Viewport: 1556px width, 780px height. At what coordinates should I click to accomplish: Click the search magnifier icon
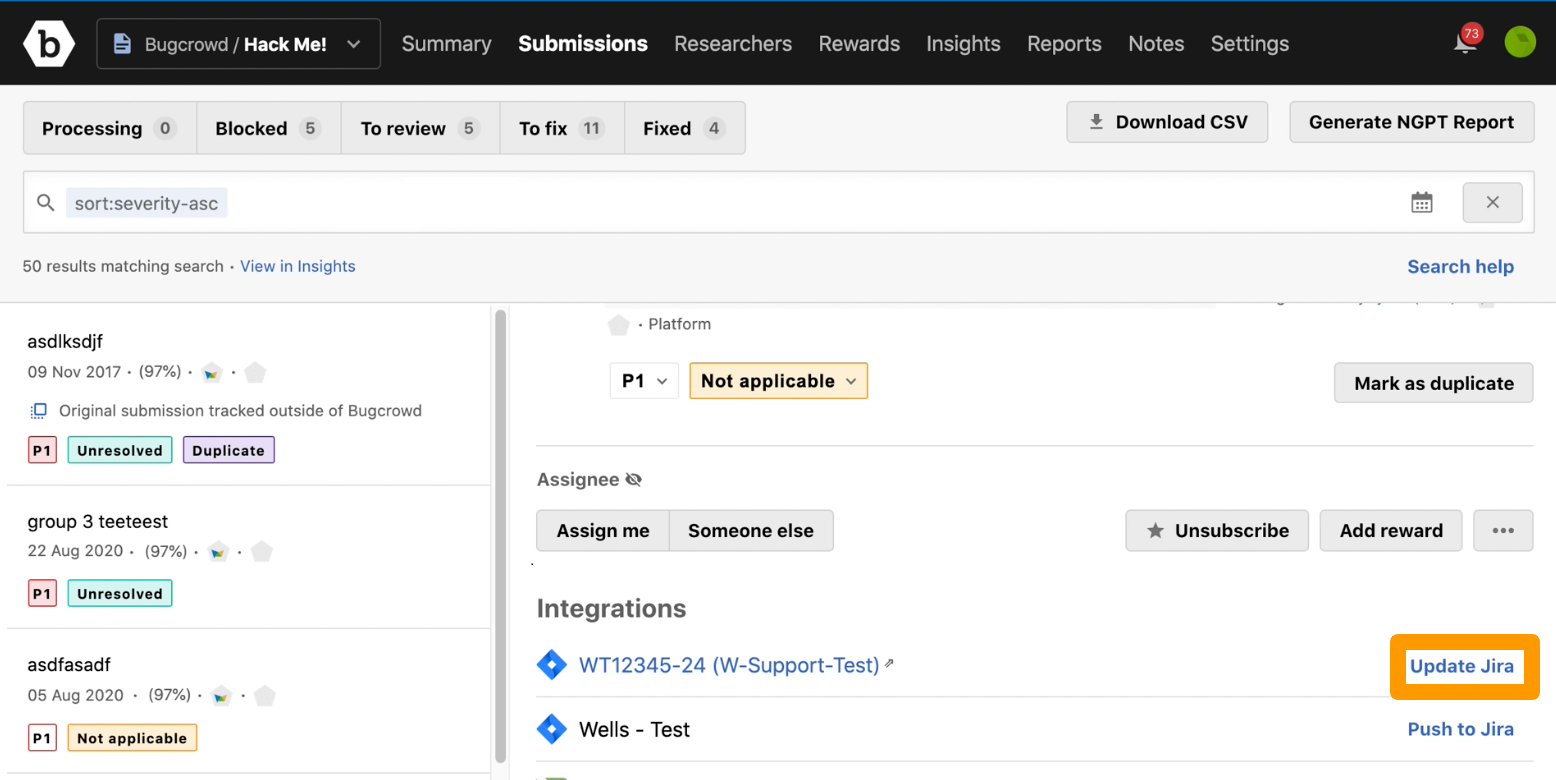(45, 203)
